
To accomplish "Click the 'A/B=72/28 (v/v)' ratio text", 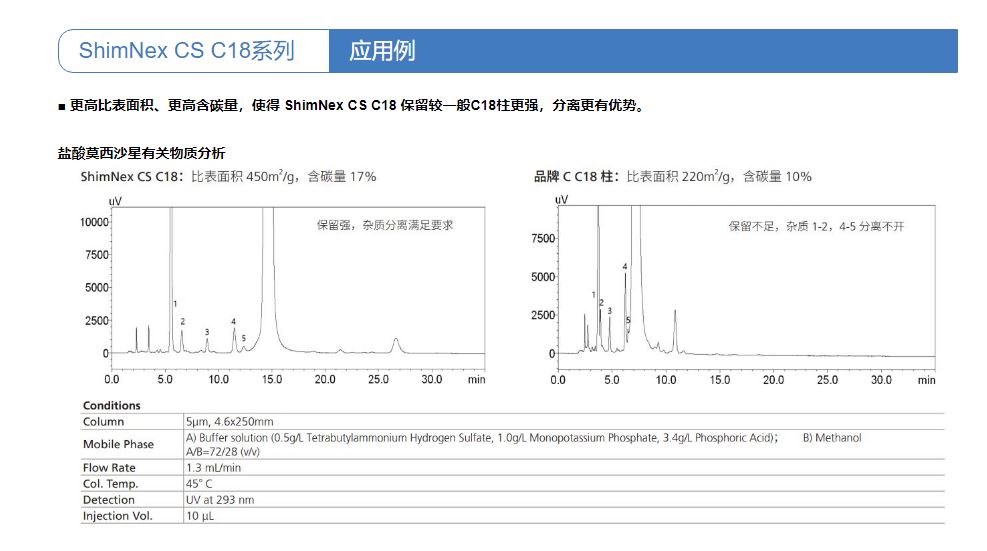I will point(222,452).
